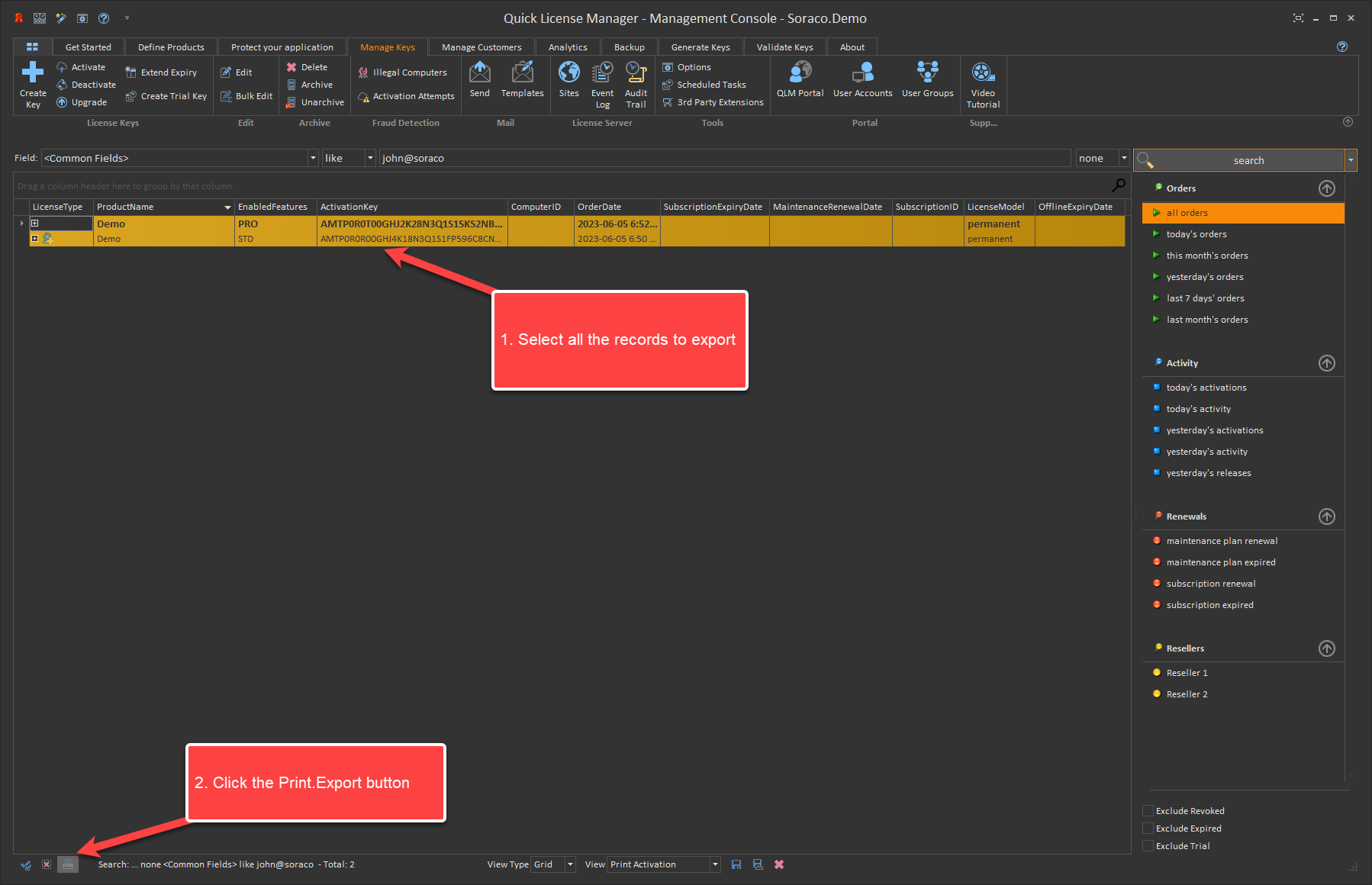The width and height of the screenshot is (1372, 885).
Task: Open the Audit Trail
Action: click(636, 85)
